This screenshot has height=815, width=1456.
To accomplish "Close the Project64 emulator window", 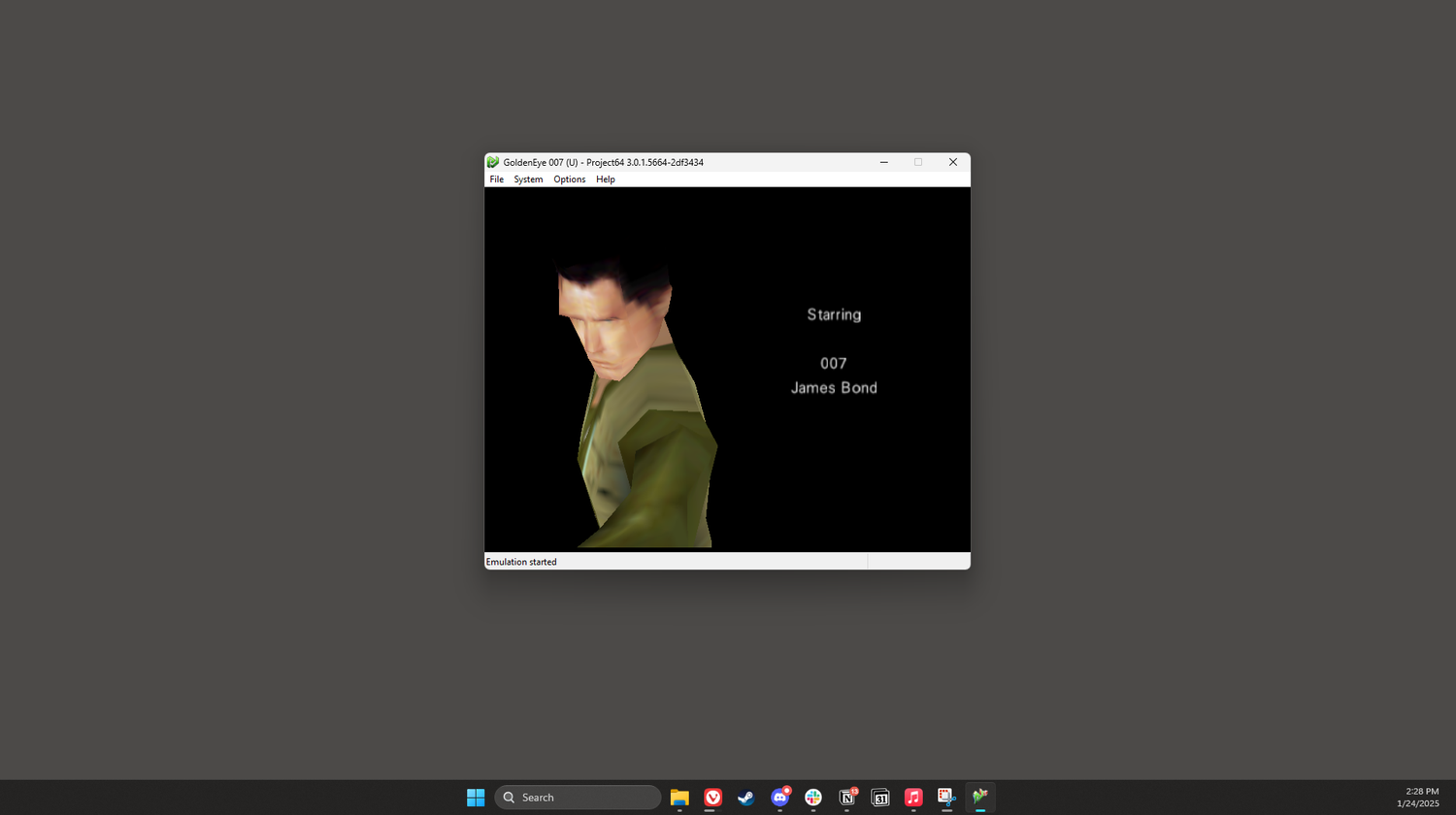I will click(x=953, y=162).
